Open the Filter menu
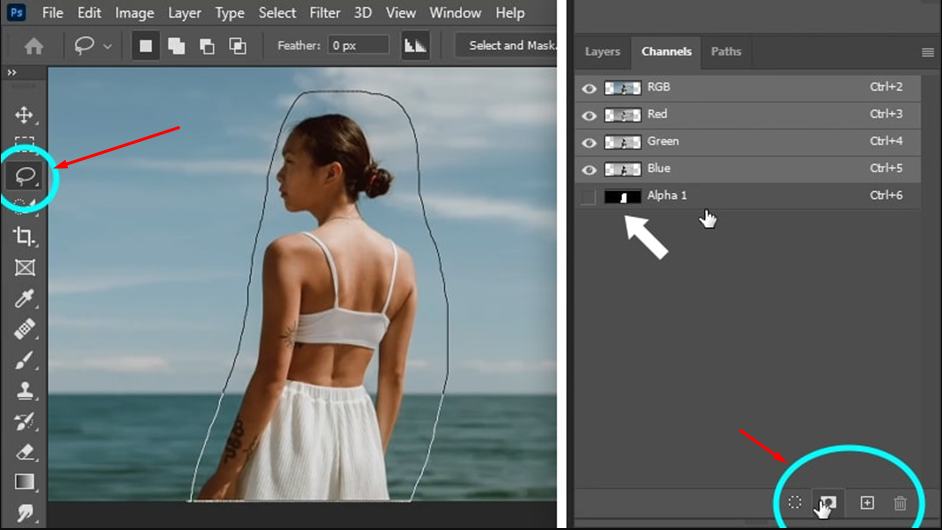This screenshot has width=942, height=530. (x=324, y=13)
